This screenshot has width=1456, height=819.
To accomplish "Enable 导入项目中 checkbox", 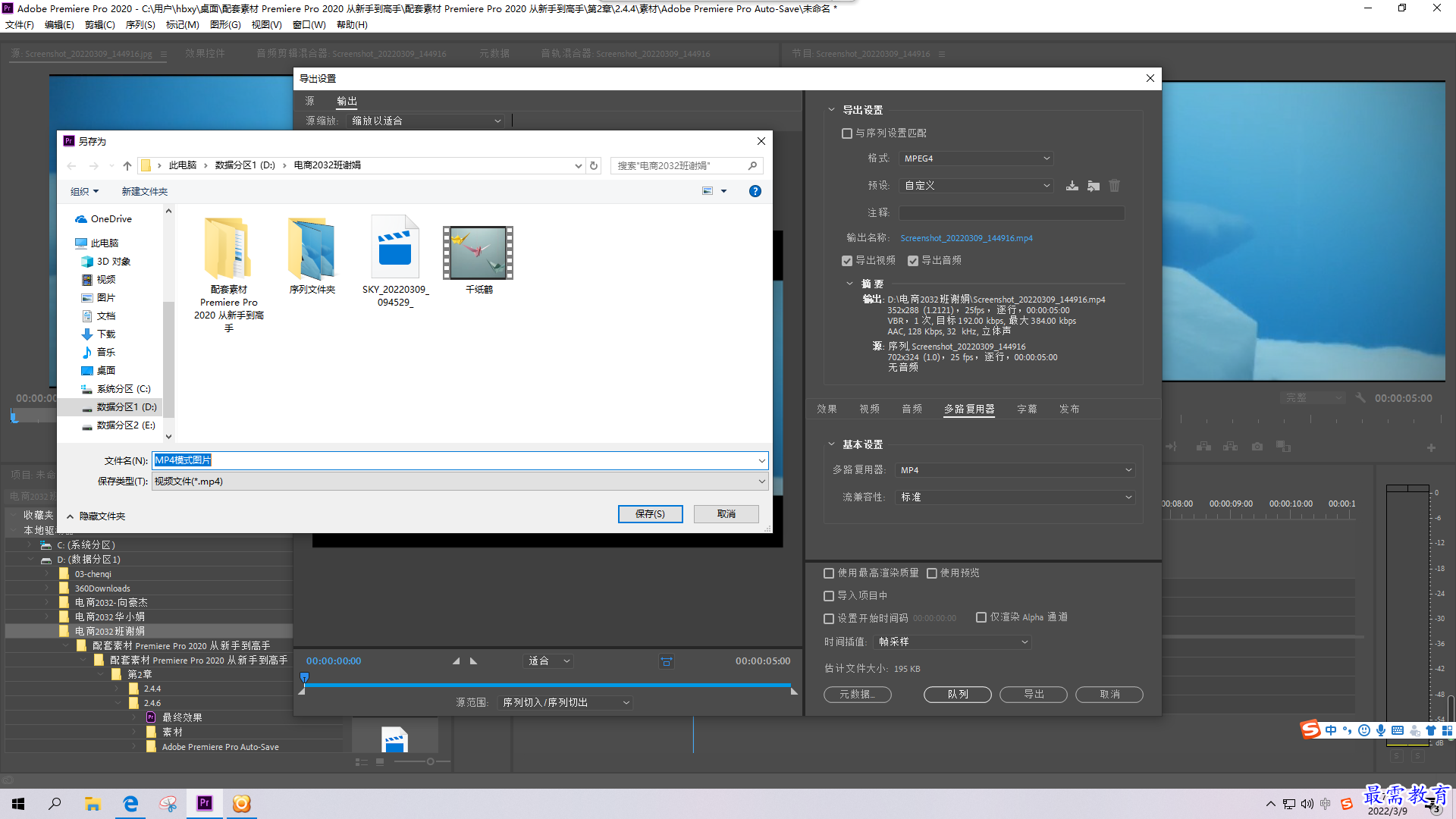I will [x=829, y=596].
